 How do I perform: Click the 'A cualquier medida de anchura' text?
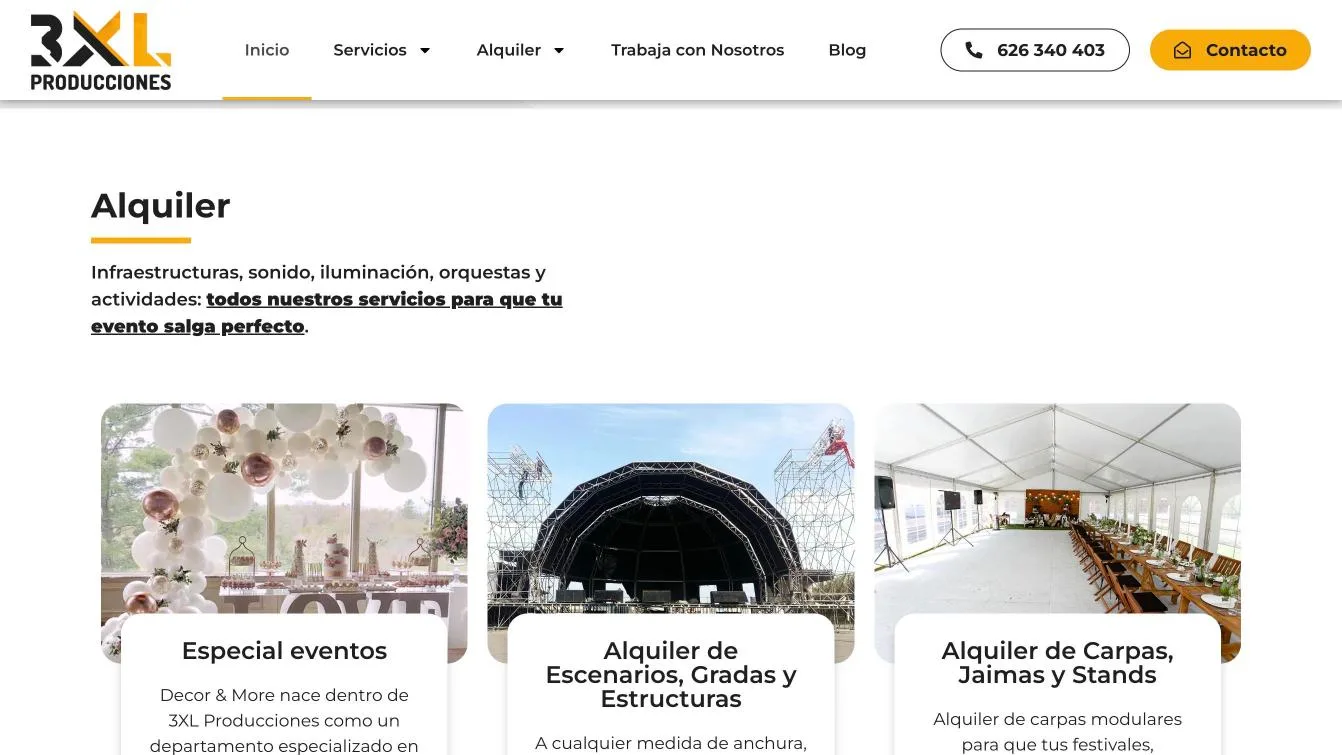[x=671, y=744]
